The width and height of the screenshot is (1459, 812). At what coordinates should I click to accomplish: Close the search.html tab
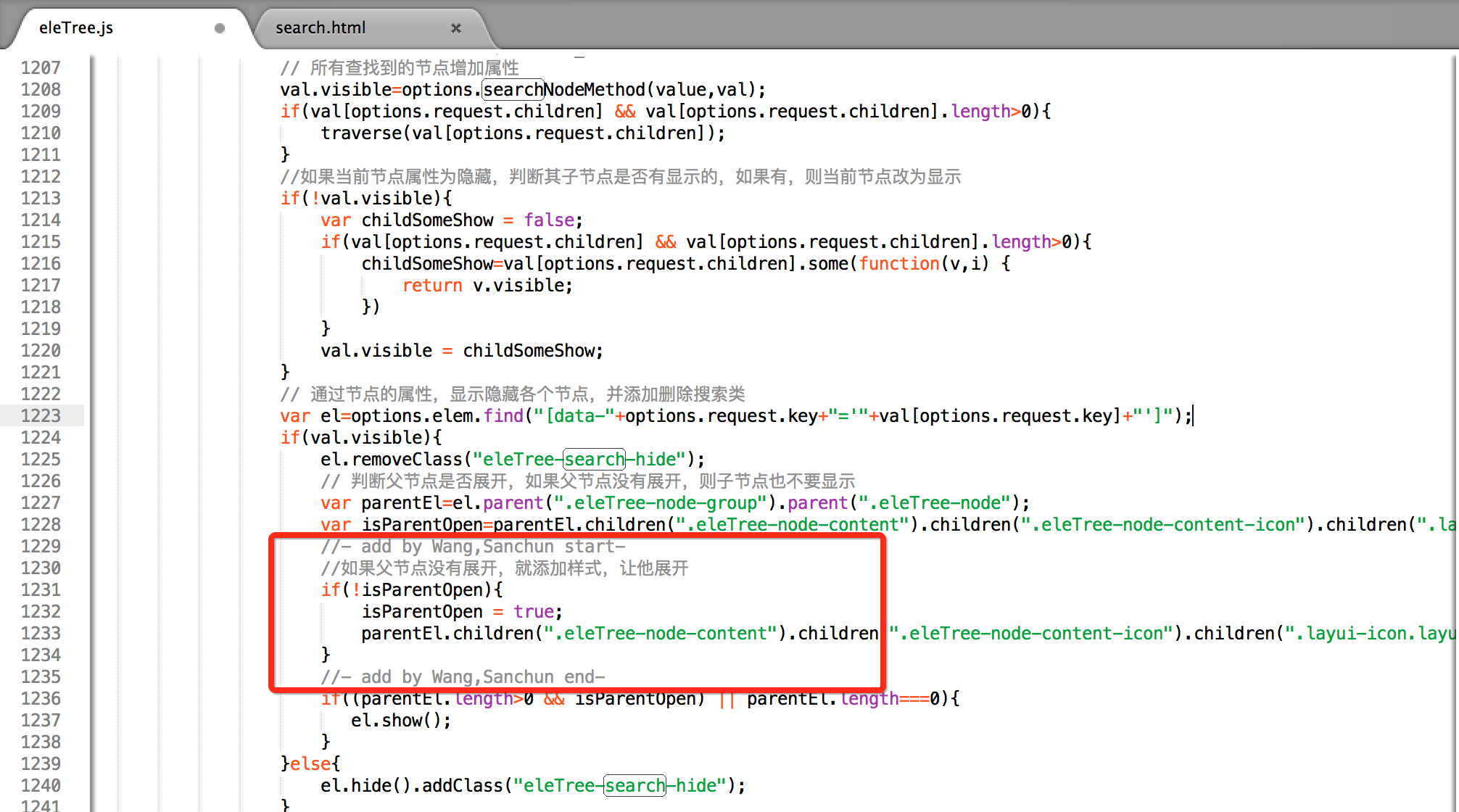point(456,28)
